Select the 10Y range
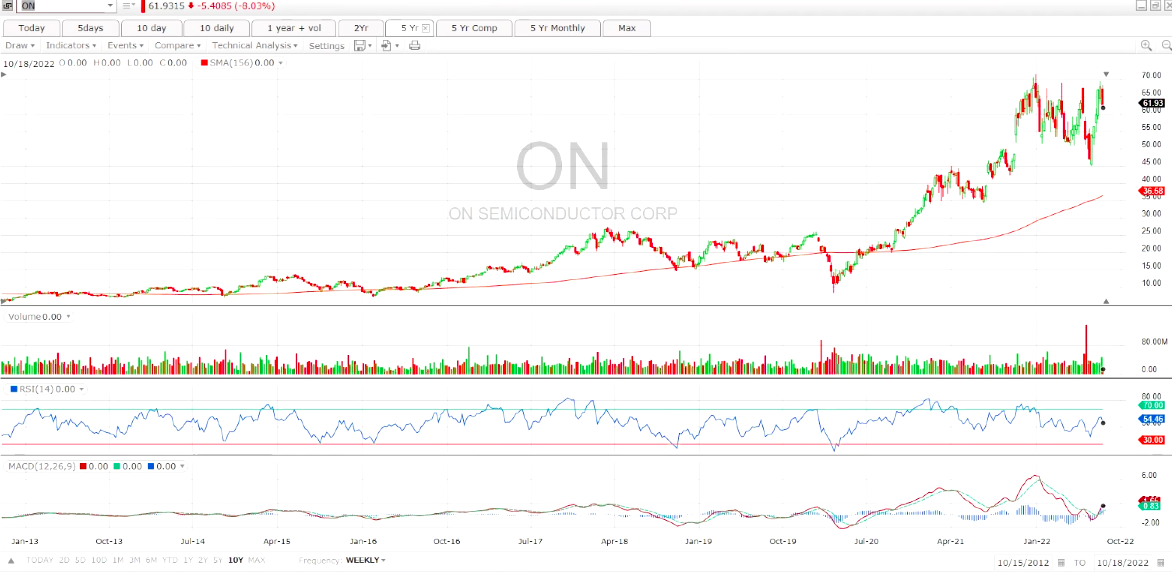 235,560
